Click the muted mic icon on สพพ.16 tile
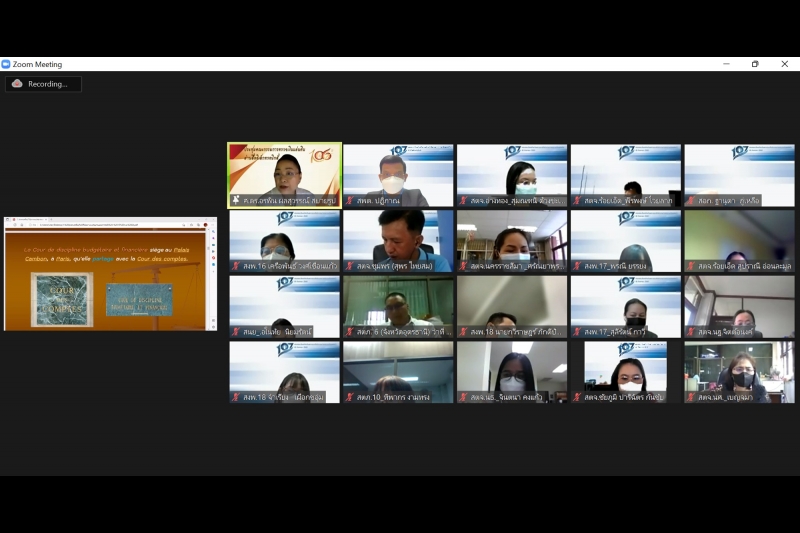The height and width of the screenshot is (533, 800). pos(235,266)
